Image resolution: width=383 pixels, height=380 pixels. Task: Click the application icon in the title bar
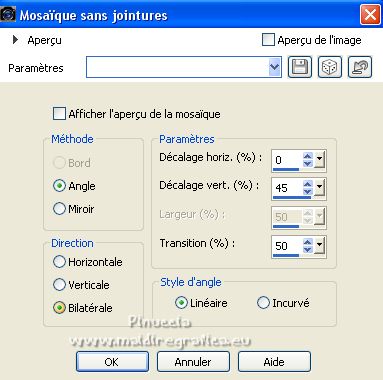(x=8, y=15)
